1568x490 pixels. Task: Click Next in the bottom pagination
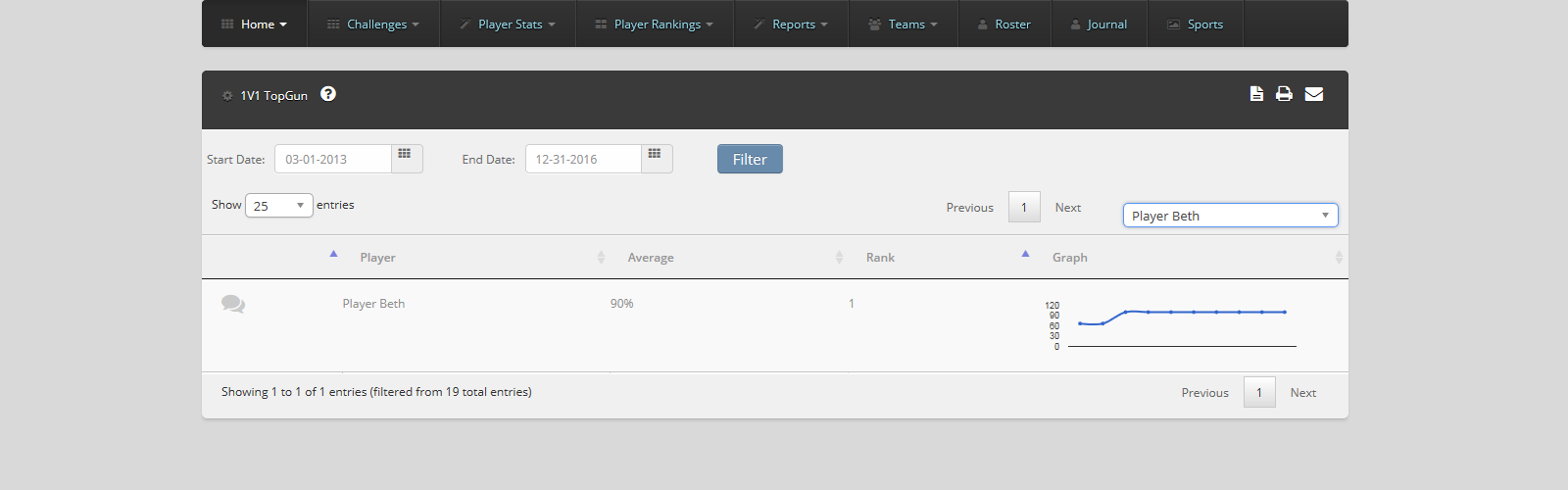(x=1302, y=393)
